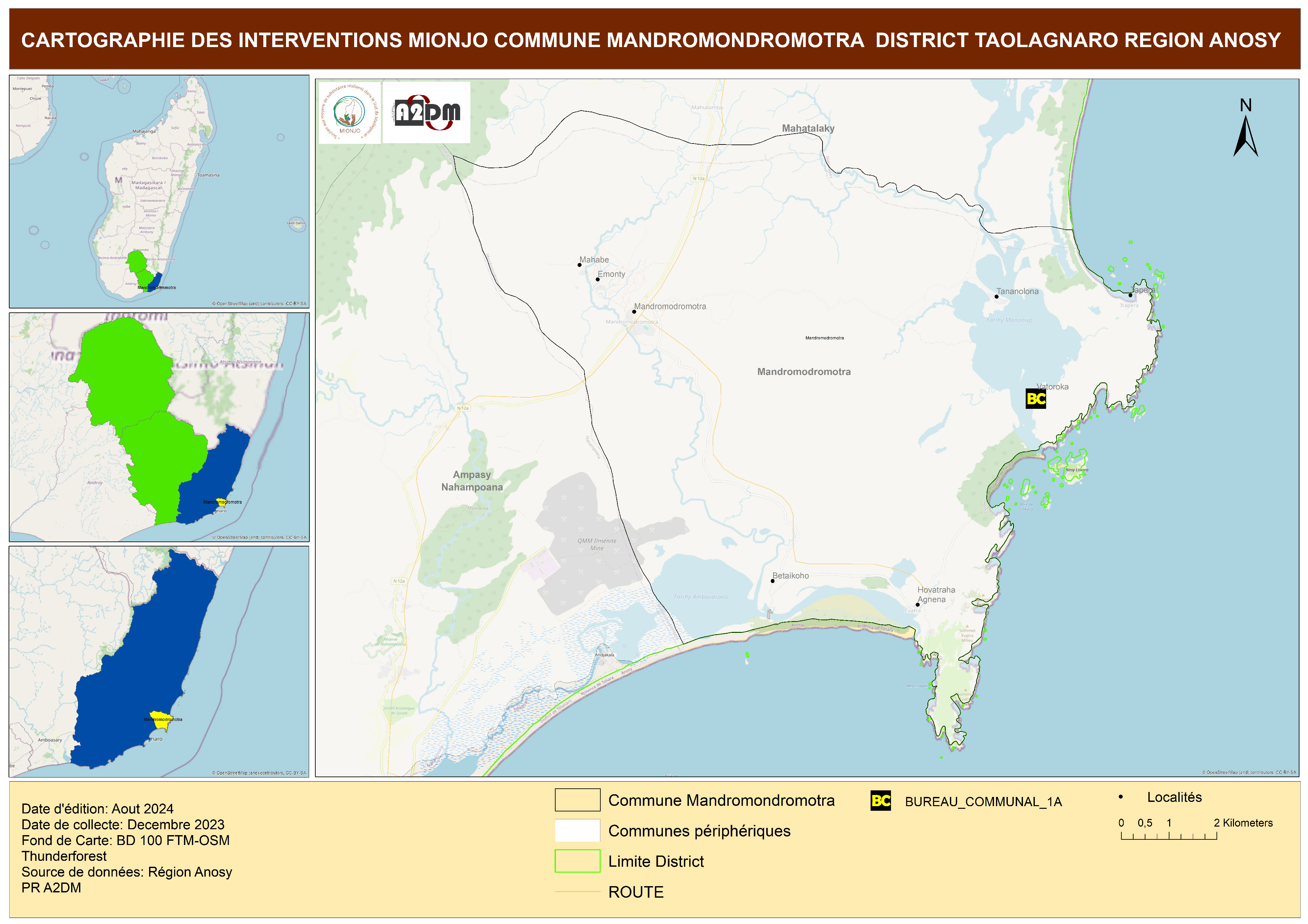Image resolution: width=1308 pixels, height=924 pixels.
Task: Click the Madagascar overview inset map
Action: click(x=159, y=191)
